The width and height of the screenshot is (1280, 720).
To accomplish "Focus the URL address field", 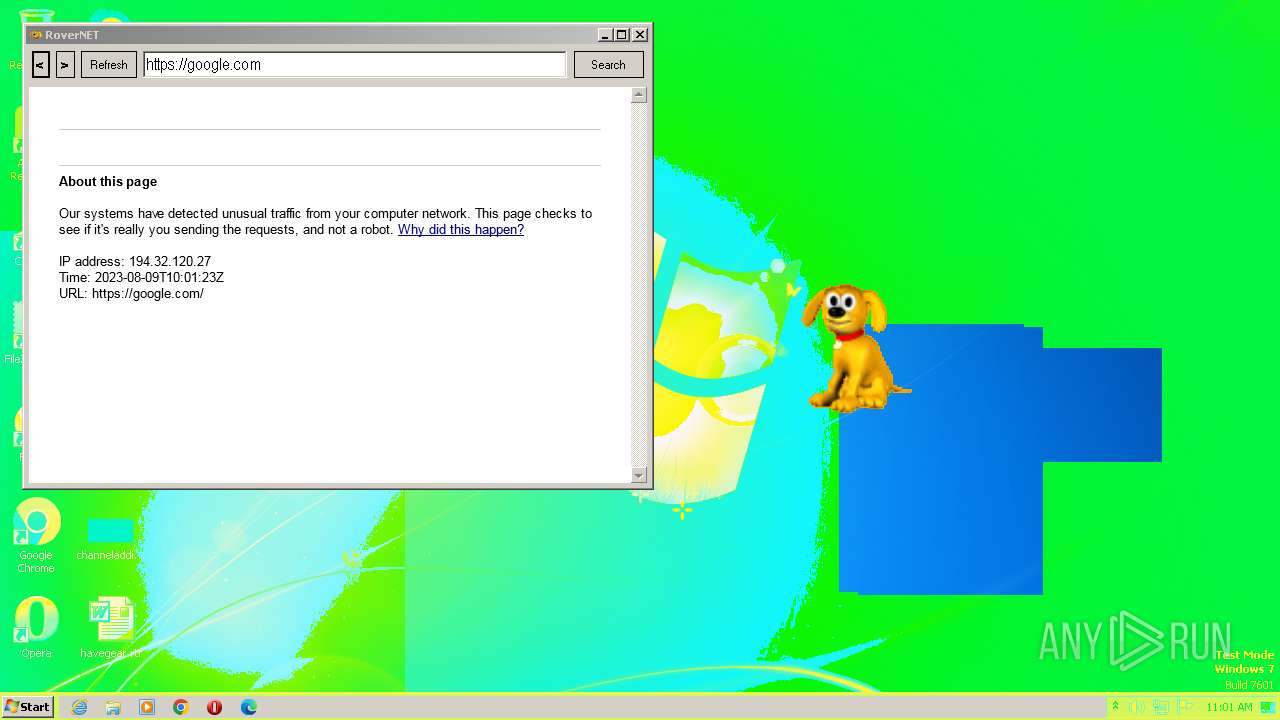I will pos(355,65).
